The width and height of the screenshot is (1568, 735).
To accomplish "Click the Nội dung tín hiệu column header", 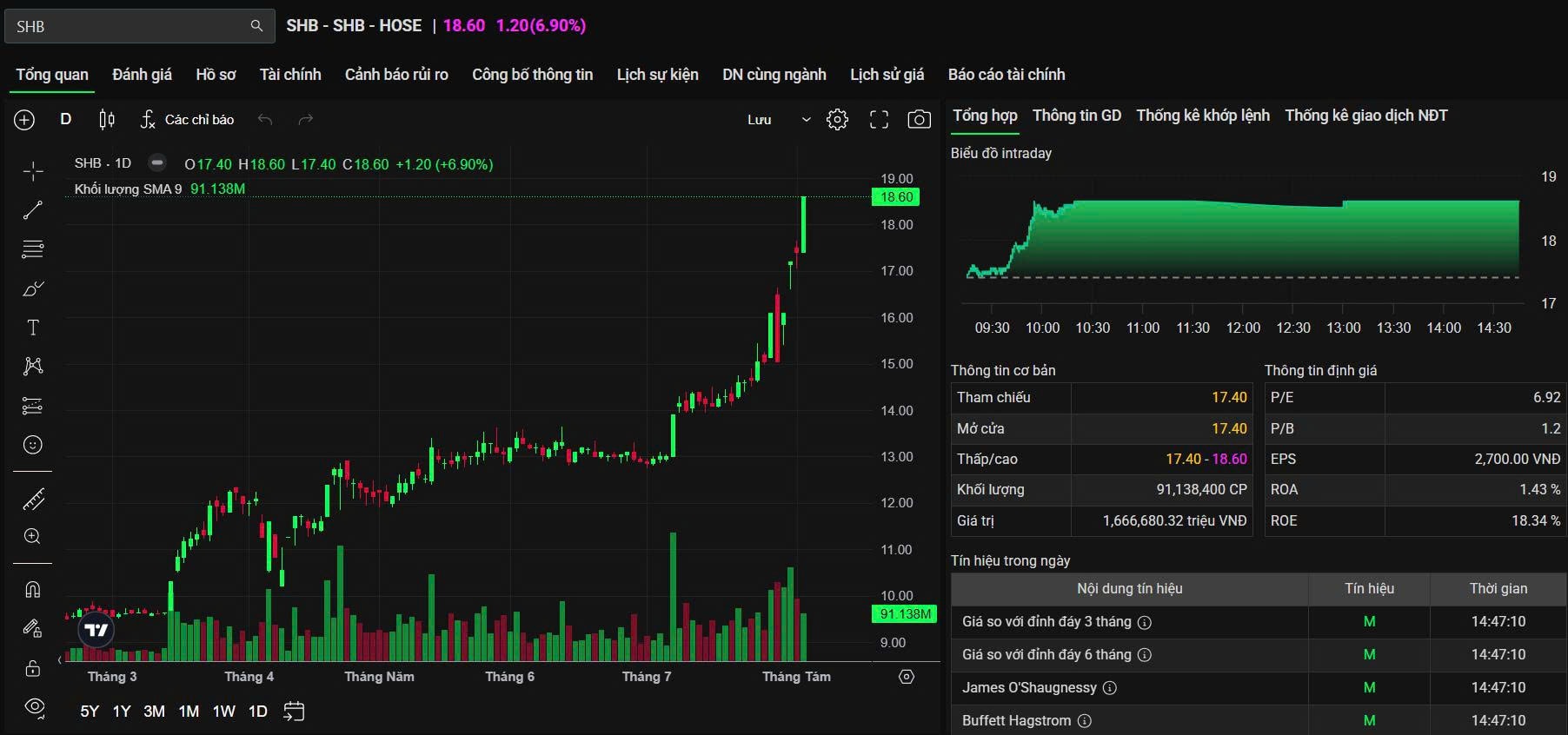I will [x=1130, y=589].
